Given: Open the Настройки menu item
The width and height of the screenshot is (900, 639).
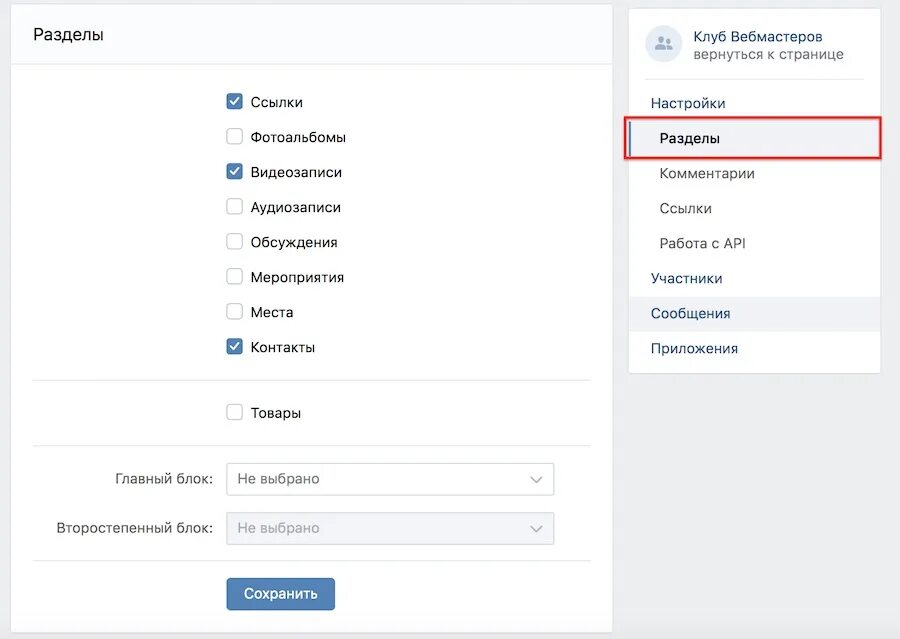Looking at the screenshot, I should point(688,102).
